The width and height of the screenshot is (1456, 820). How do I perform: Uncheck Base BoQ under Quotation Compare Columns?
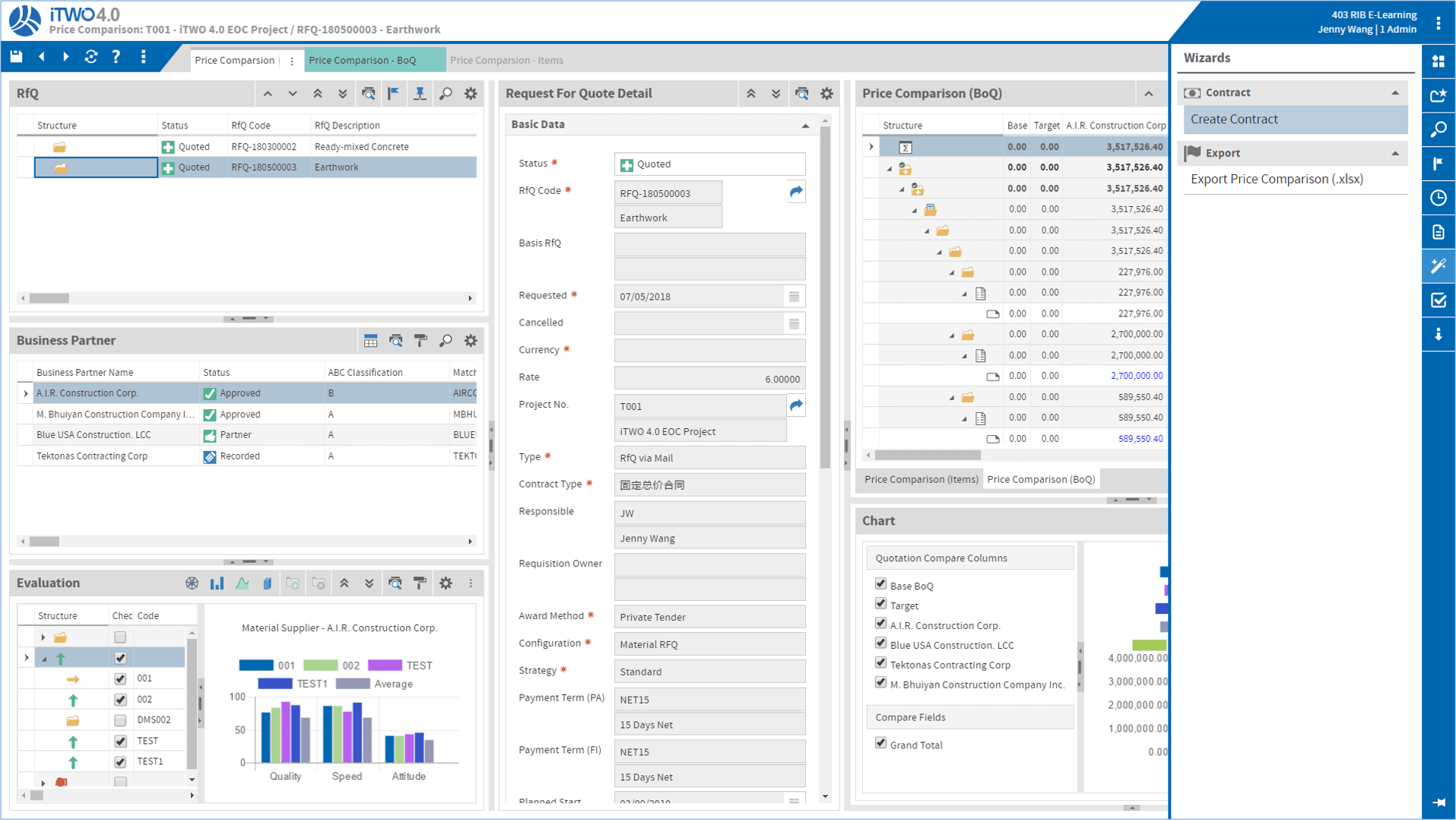pyautogui.click(x=881, y=583)
